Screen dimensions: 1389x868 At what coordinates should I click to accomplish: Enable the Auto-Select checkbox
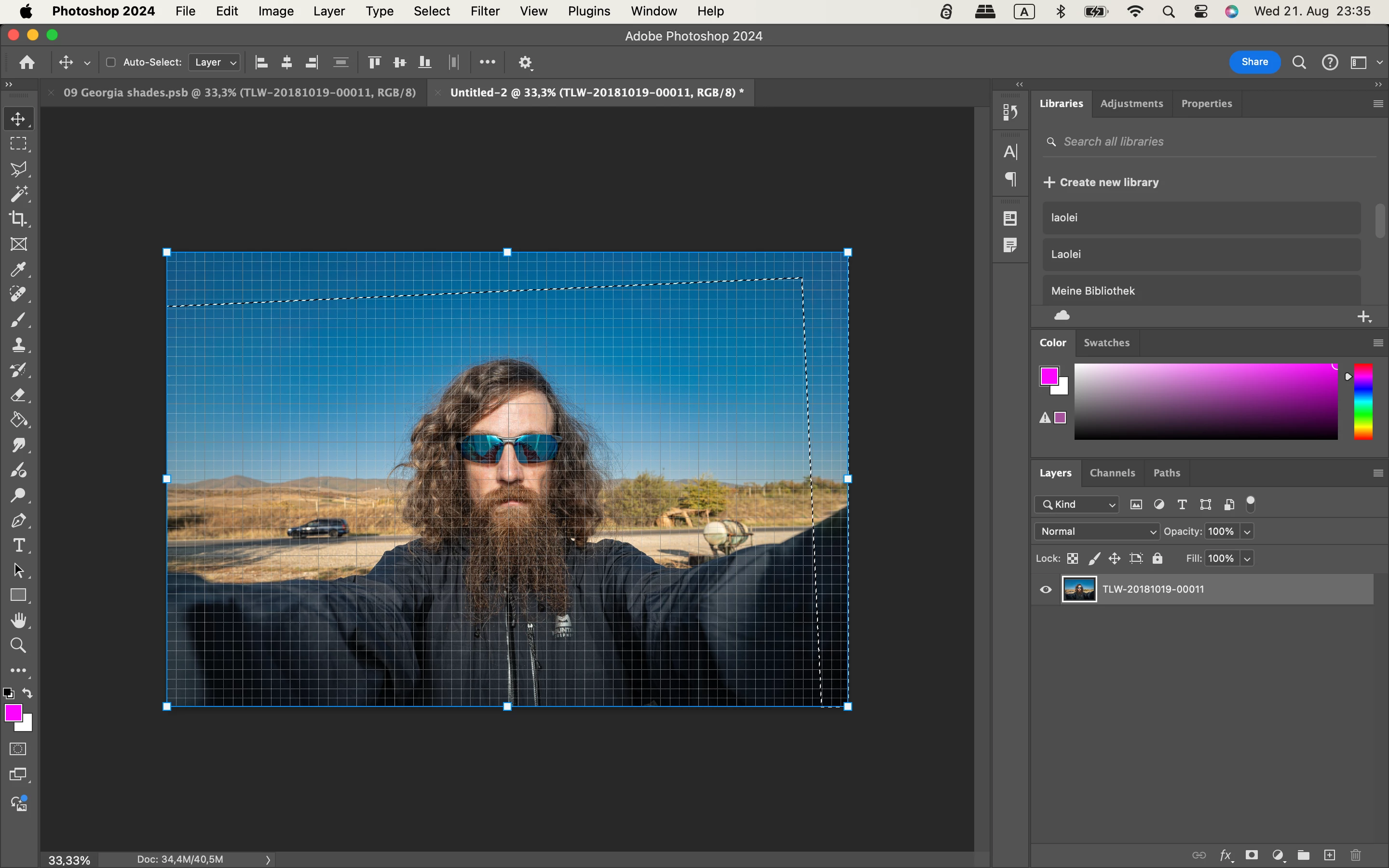[x=111, y=62]
